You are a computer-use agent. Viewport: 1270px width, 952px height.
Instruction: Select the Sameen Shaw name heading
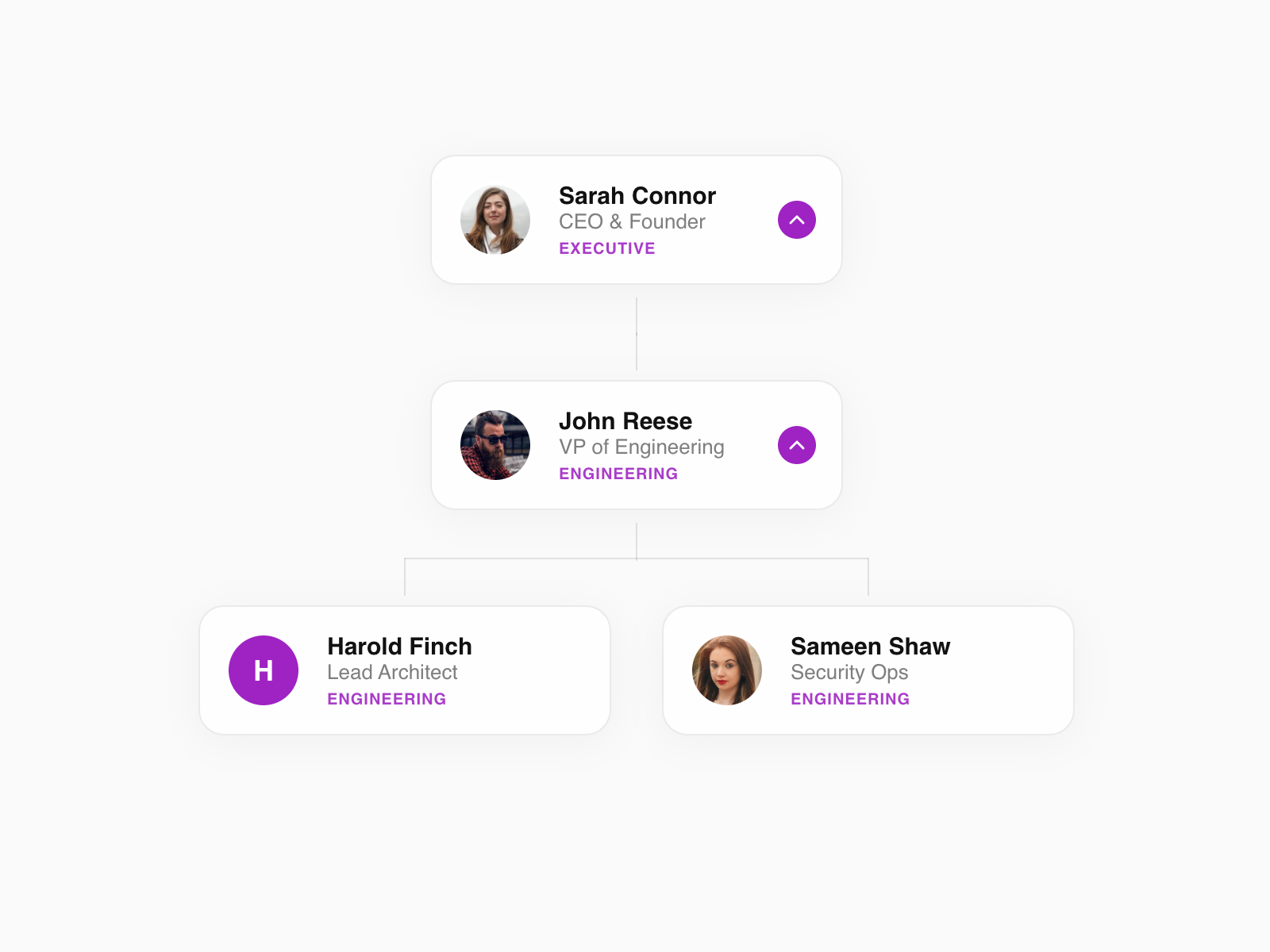click(x=870, y=647)
